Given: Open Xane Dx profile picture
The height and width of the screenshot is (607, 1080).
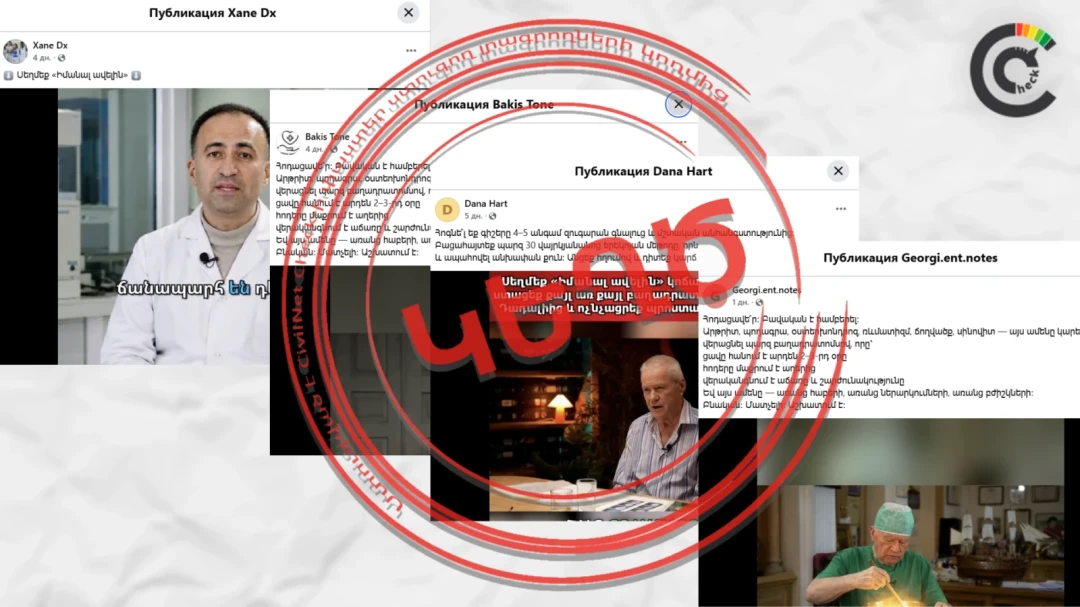Looking at the screenshot, I should pyautogui.click(x=14, y=51).
